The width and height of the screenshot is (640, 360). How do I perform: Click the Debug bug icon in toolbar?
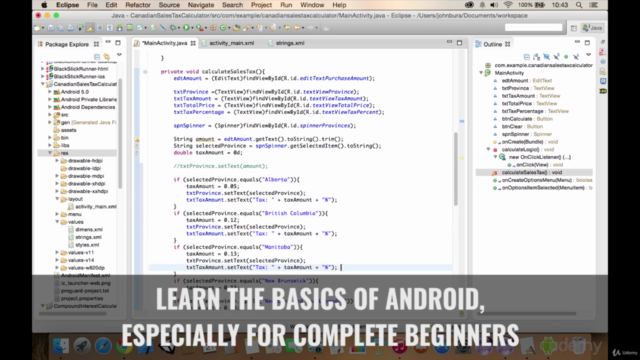point(173,28)
